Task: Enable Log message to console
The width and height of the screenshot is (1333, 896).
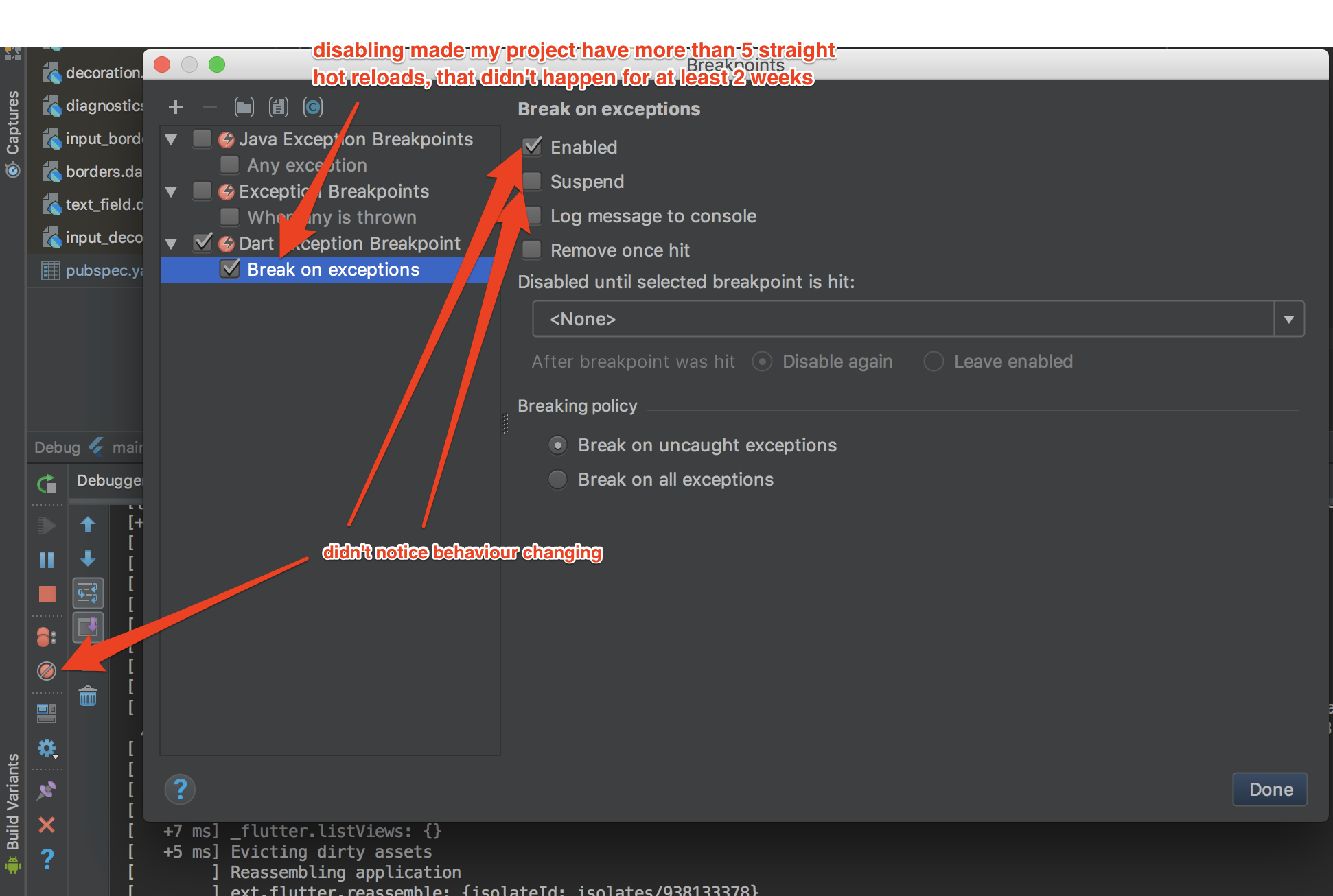Action: point(532,215)
